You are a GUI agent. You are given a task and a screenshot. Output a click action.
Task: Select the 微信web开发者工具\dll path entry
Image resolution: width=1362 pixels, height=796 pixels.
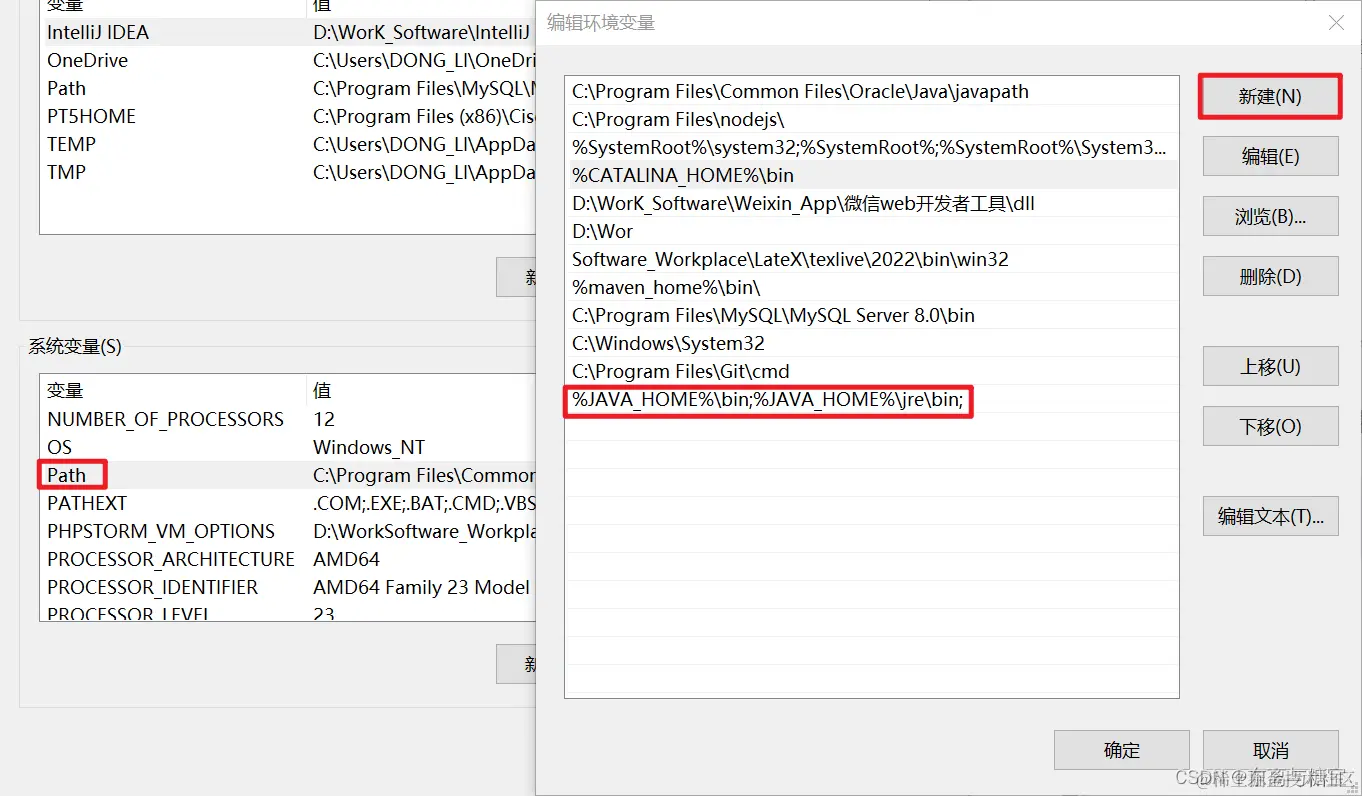coord(872,203)
